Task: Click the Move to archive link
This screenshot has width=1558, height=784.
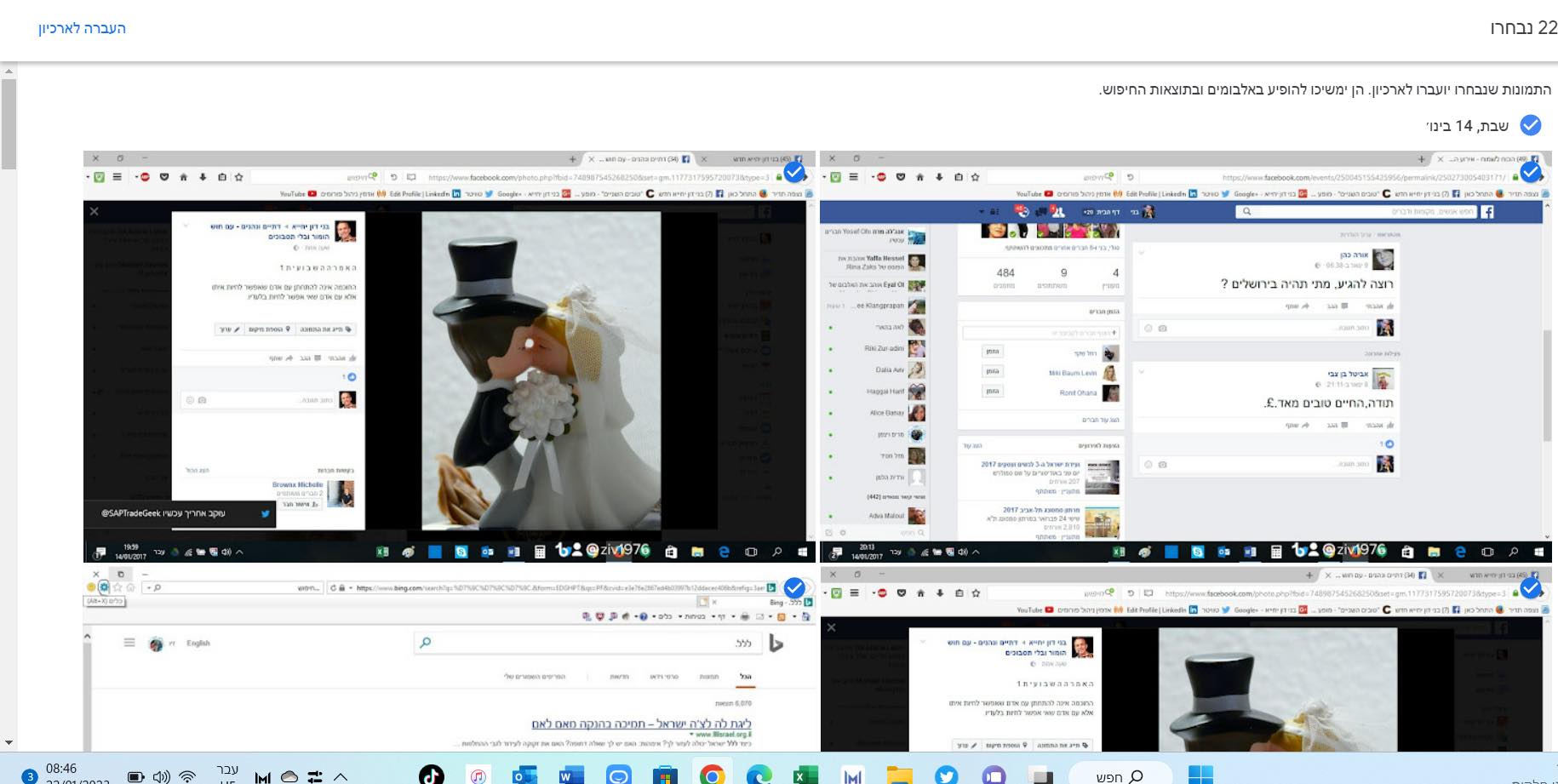Action: (82, 28)
